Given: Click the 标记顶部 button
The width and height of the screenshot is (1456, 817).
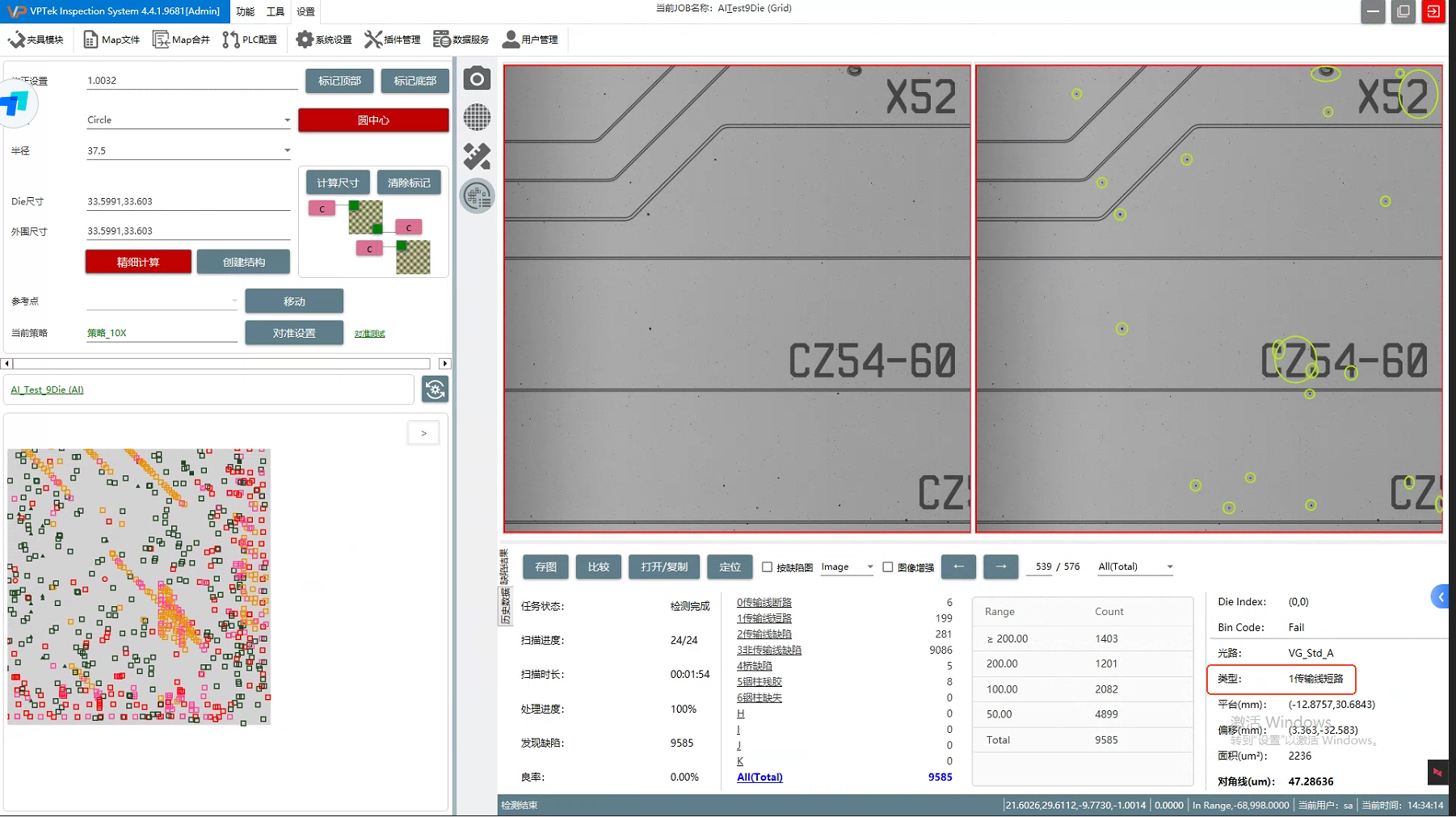Looking at the screenshot, I should point(339,81).
